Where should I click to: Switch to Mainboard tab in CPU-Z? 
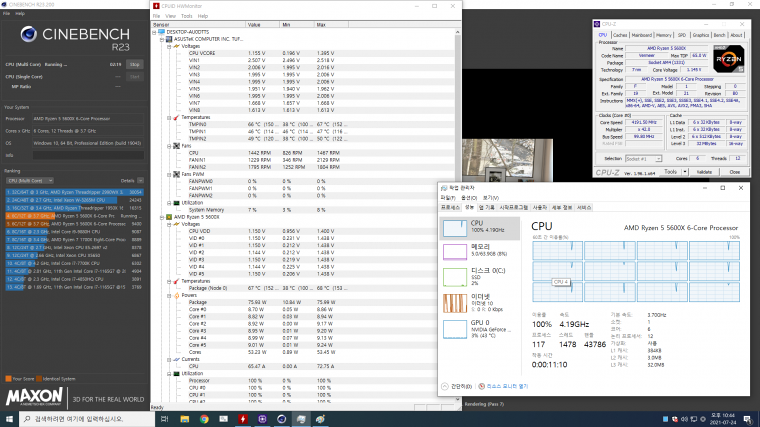(642, 35)
